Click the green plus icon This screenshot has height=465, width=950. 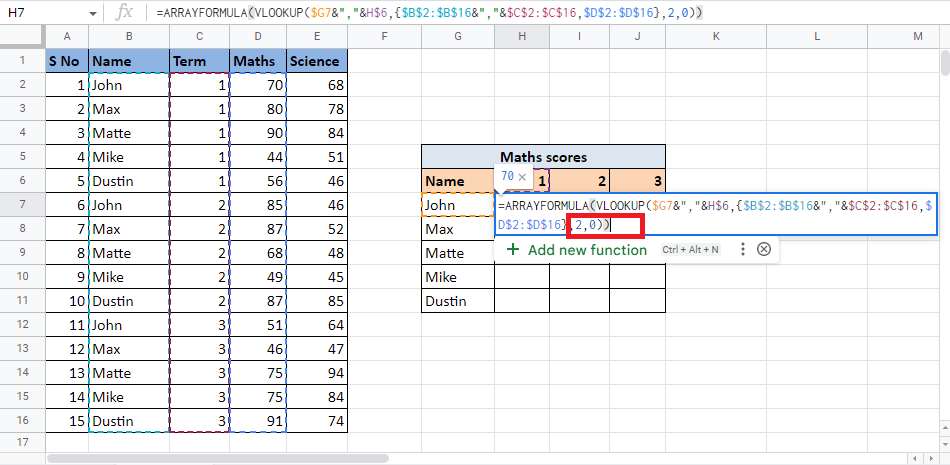[x=513, y=250]
